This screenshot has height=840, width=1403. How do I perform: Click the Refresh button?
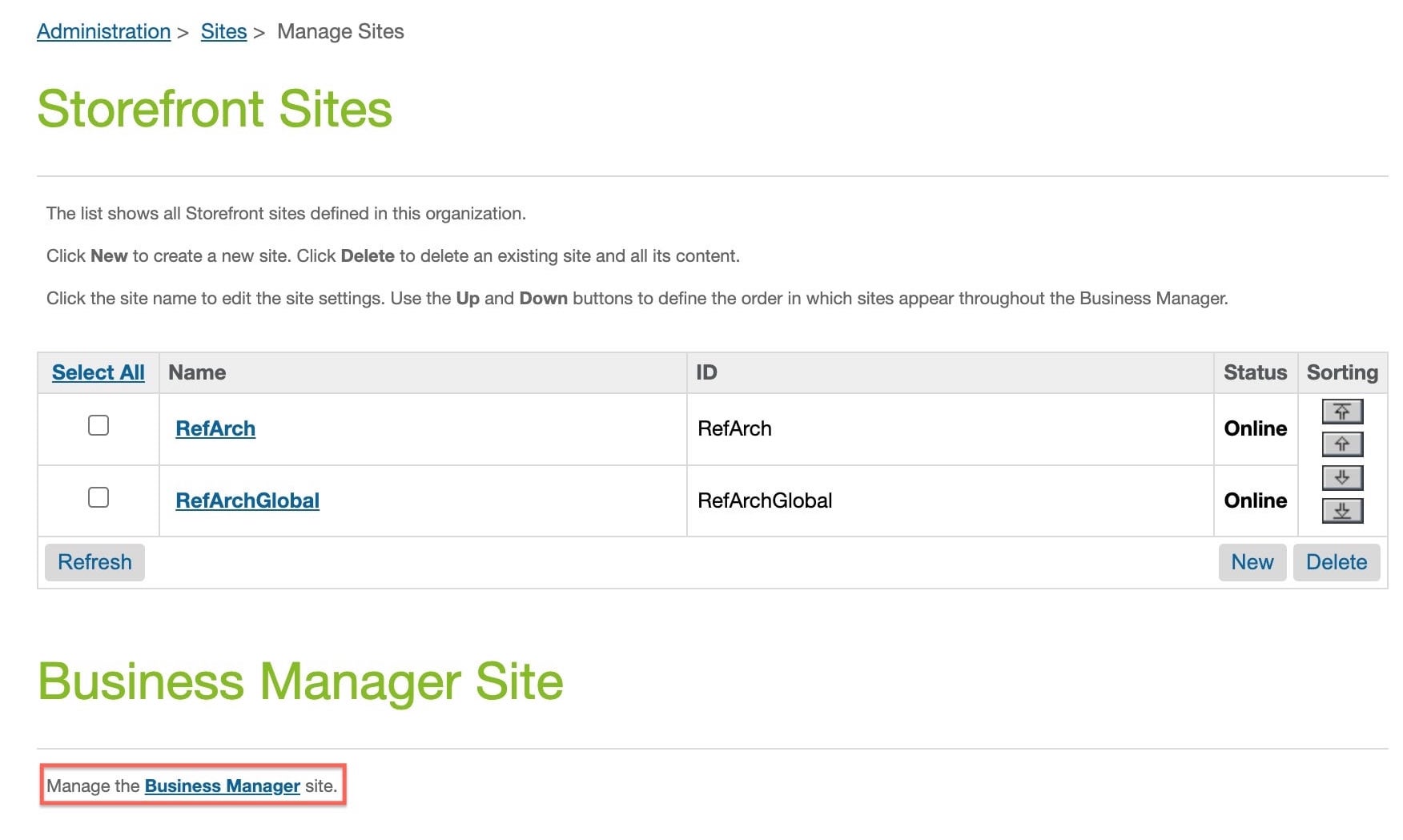tap(94, 562)
